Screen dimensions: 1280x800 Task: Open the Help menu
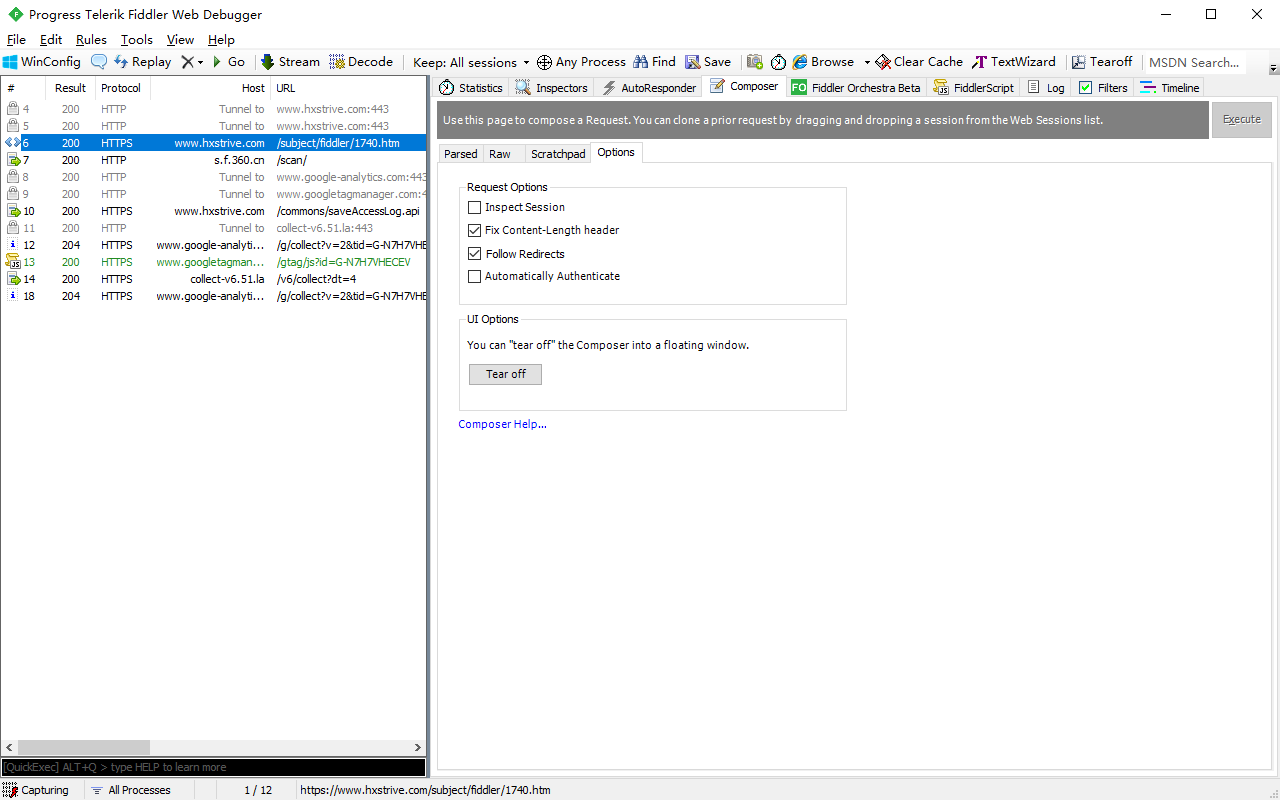pyautogui.click(x=221, y=40)
